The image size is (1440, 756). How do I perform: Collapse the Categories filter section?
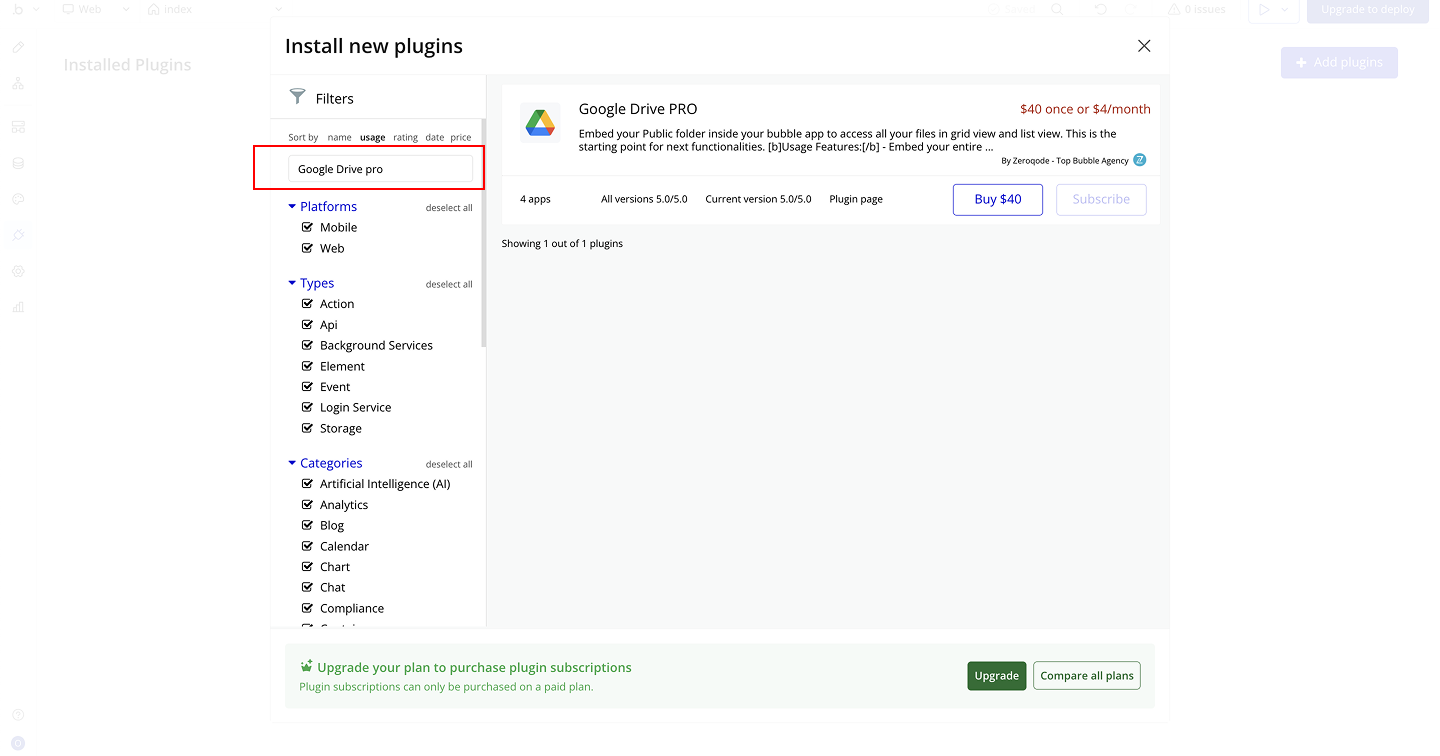coord(292,463)
